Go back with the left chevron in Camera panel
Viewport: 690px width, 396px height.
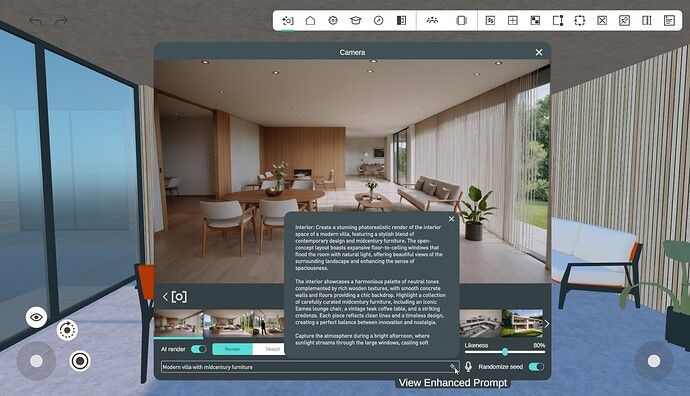pos(165,297)
